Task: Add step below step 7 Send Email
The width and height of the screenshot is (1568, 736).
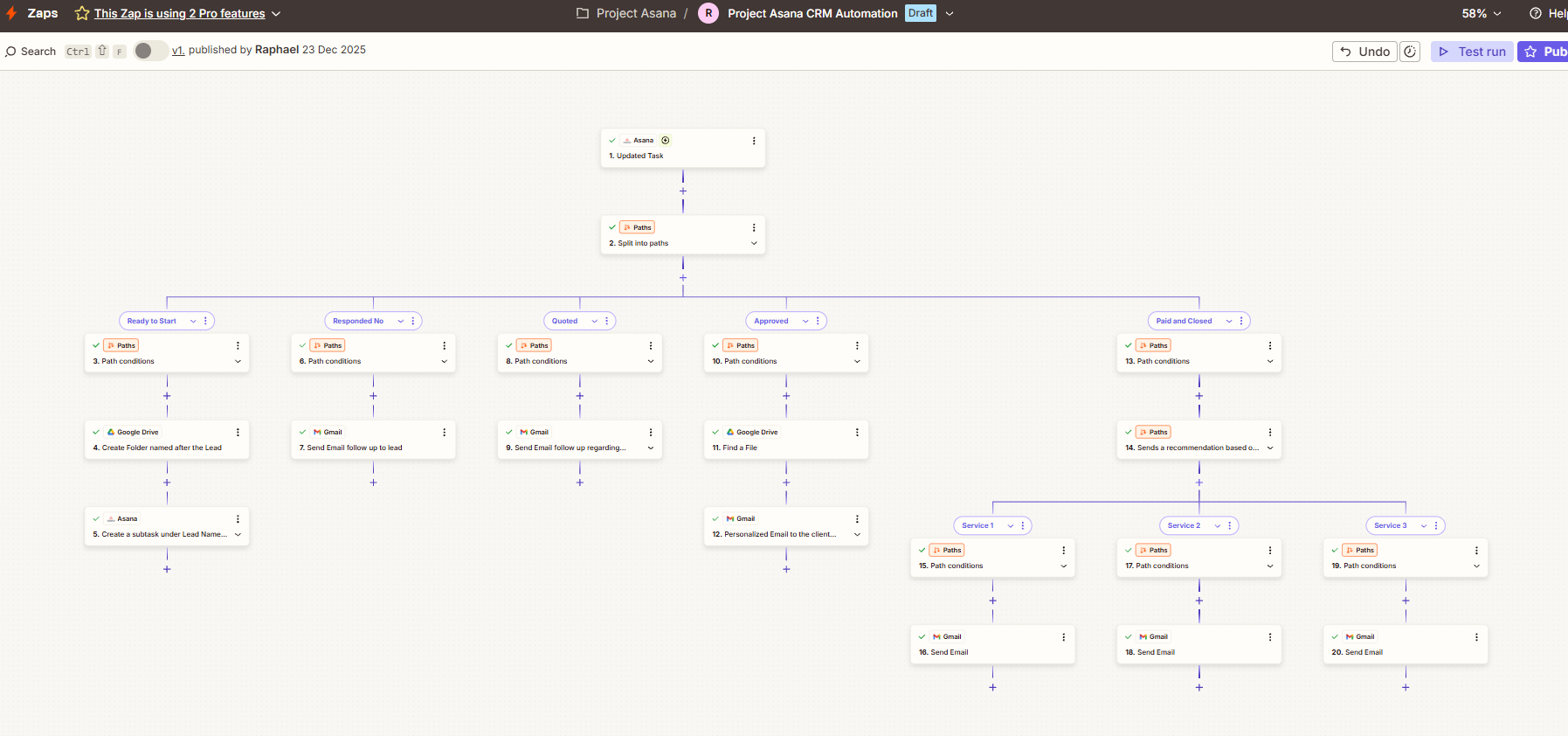Action: click(x=373, y=483)
